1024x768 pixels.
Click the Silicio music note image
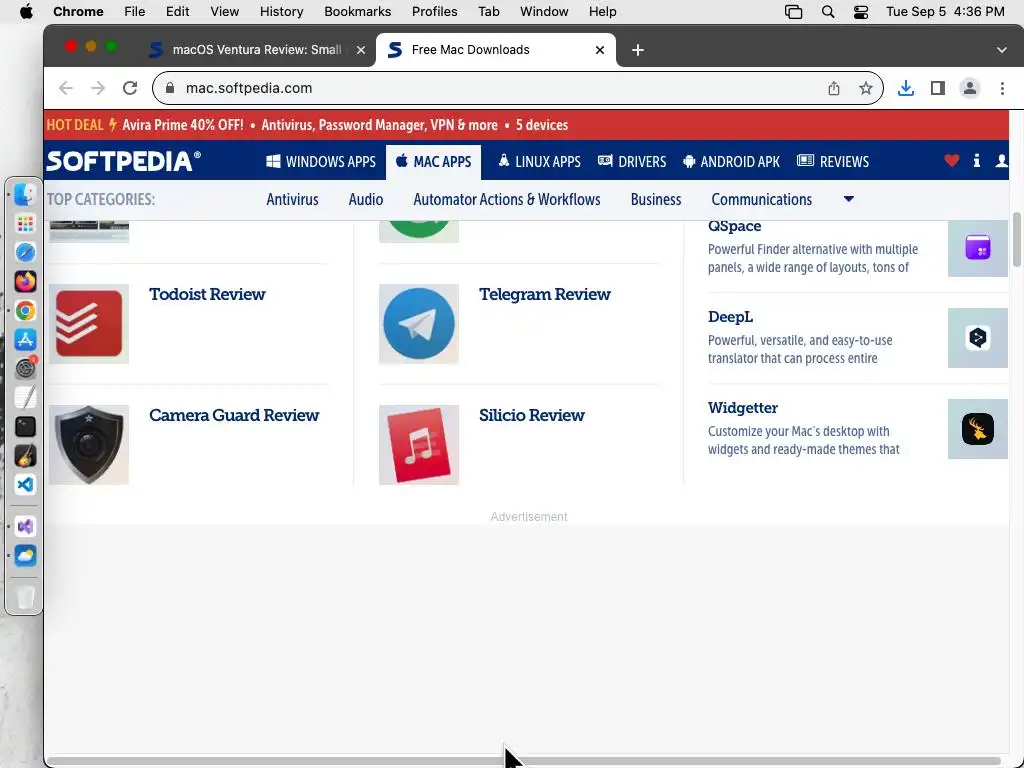(419, 445)
